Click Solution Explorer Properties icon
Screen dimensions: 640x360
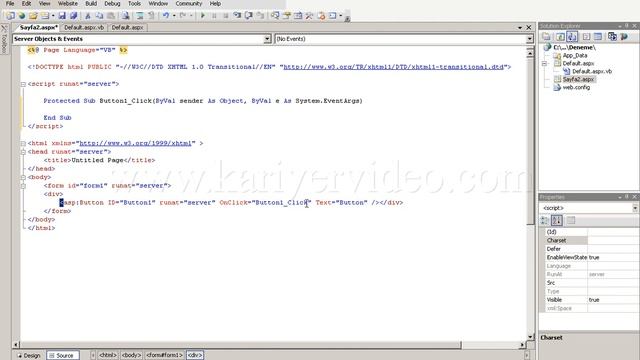546,37
